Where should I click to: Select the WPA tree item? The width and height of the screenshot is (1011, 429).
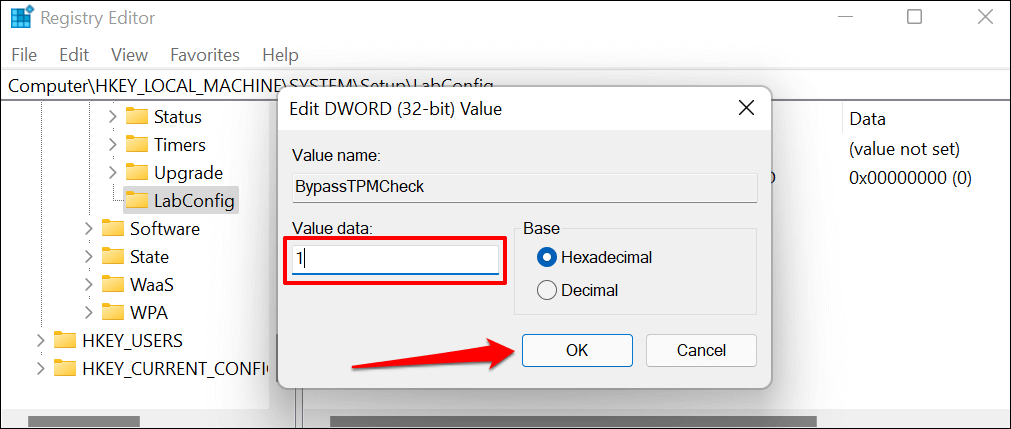pyautogui.click(x=148, y=313)
